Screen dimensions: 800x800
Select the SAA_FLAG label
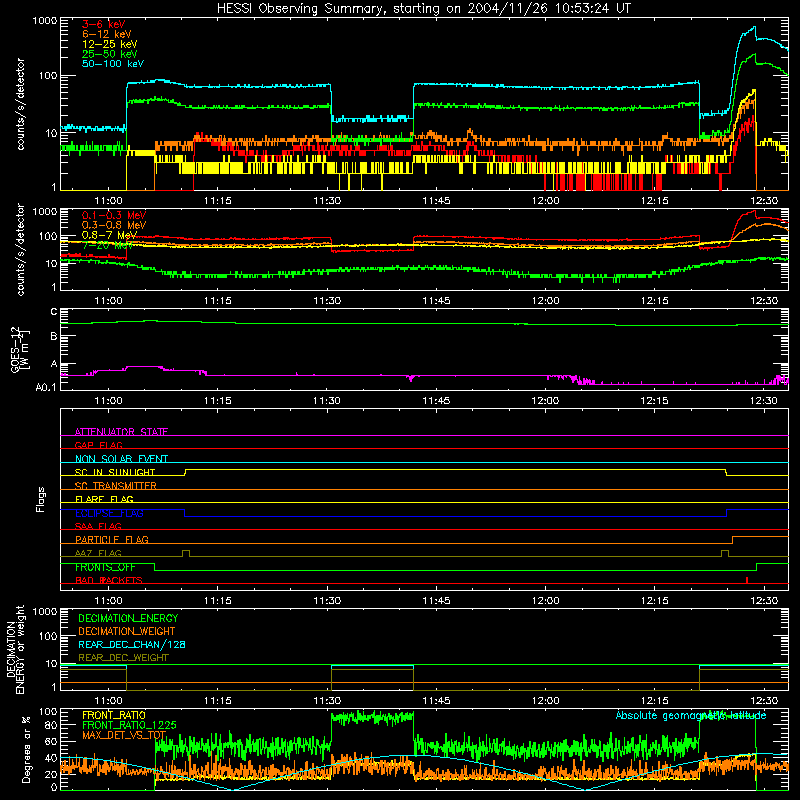coord(98,526)
